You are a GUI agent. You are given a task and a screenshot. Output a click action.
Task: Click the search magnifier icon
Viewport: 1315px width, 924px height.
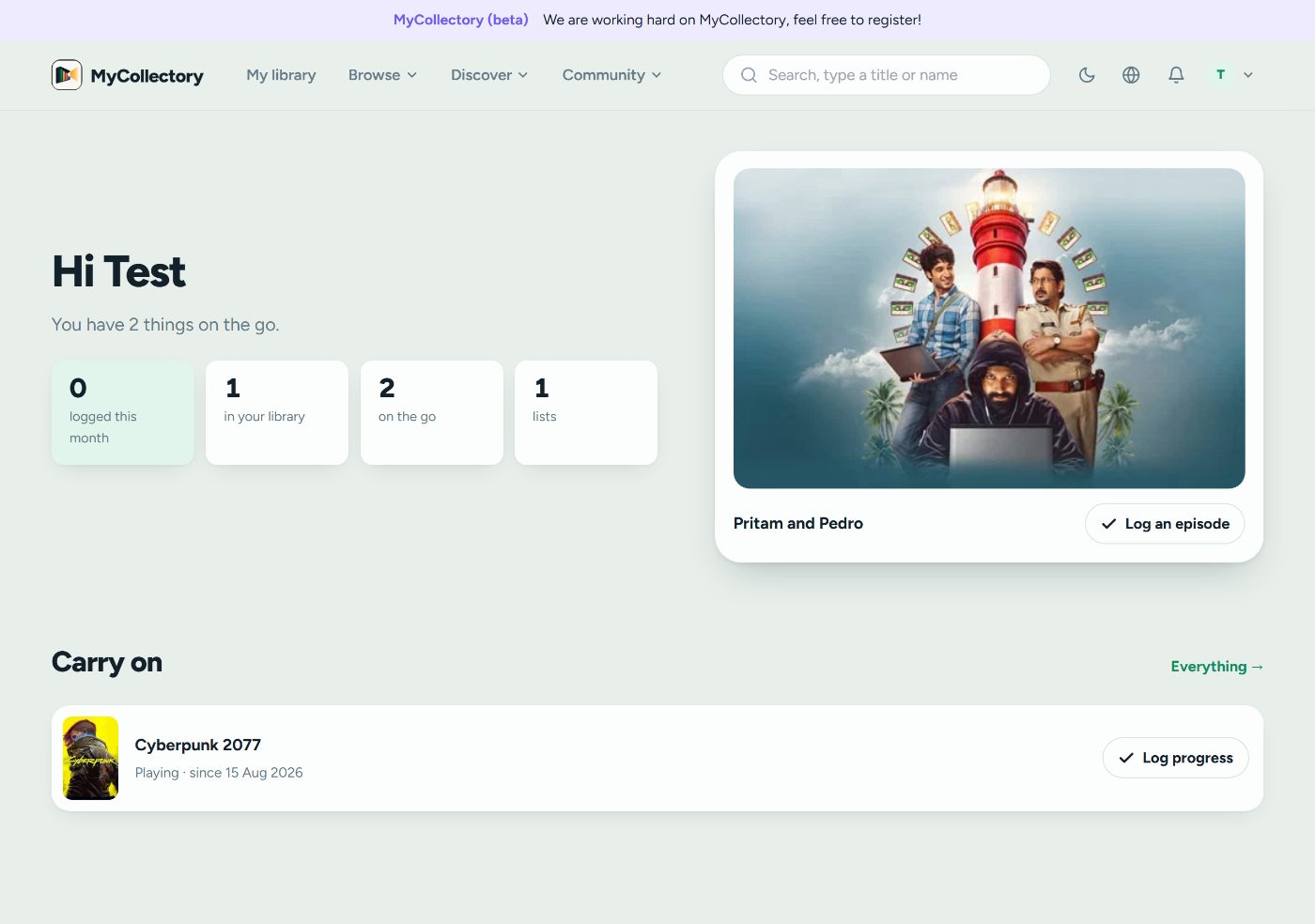(749, 75)
